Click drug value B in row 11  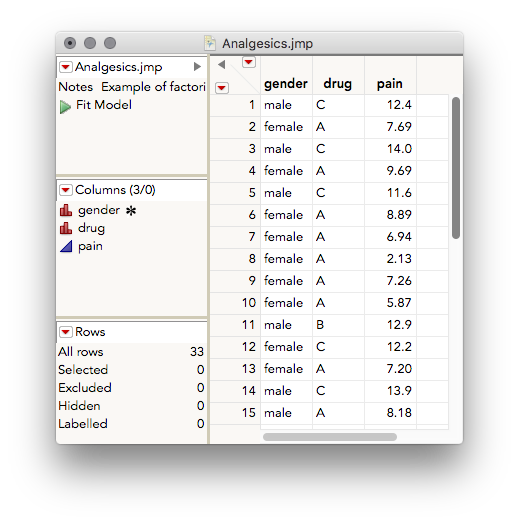click(320, 325)
